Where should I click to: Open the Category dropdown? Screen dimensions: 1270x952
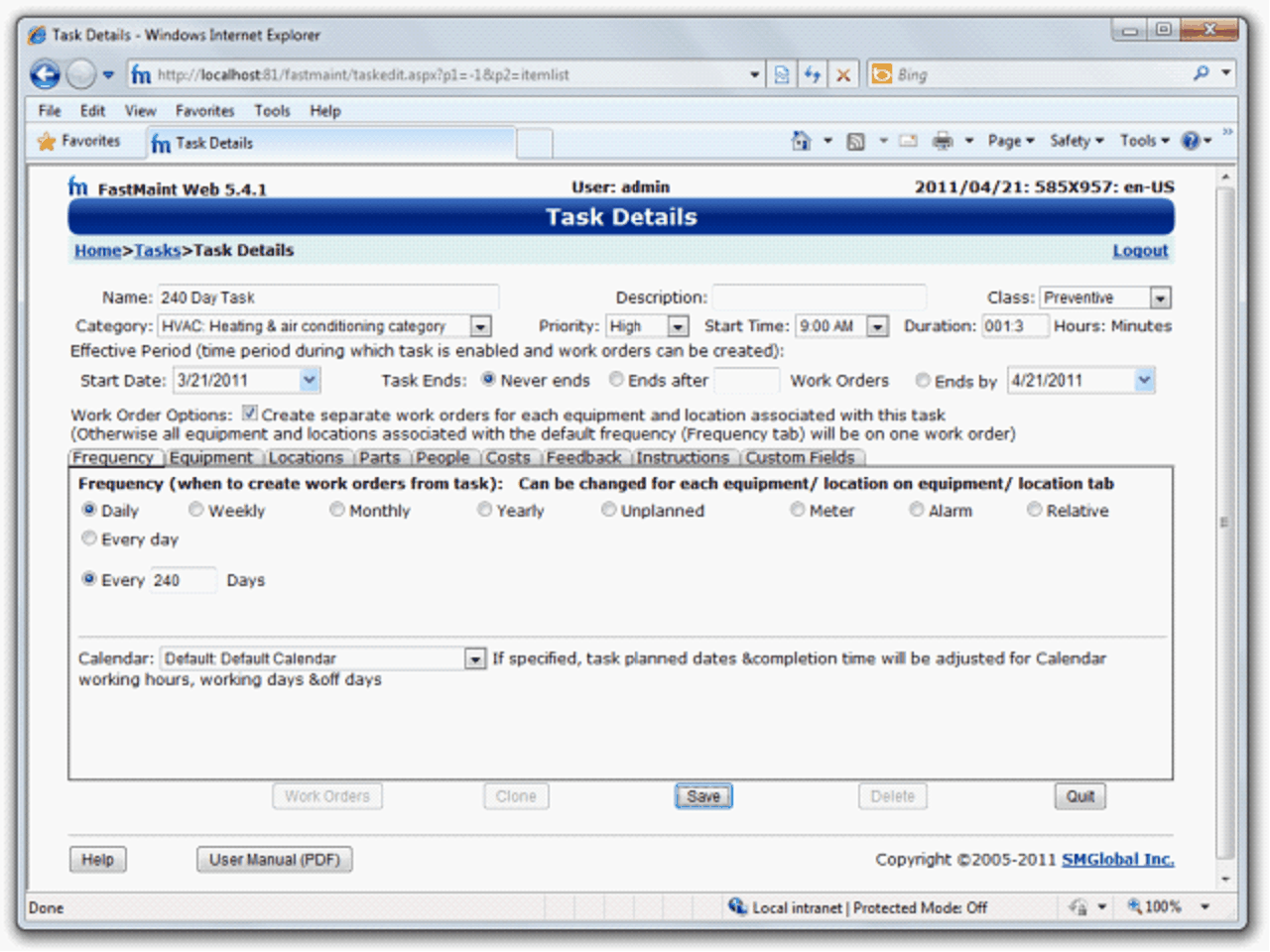(480, 326)
